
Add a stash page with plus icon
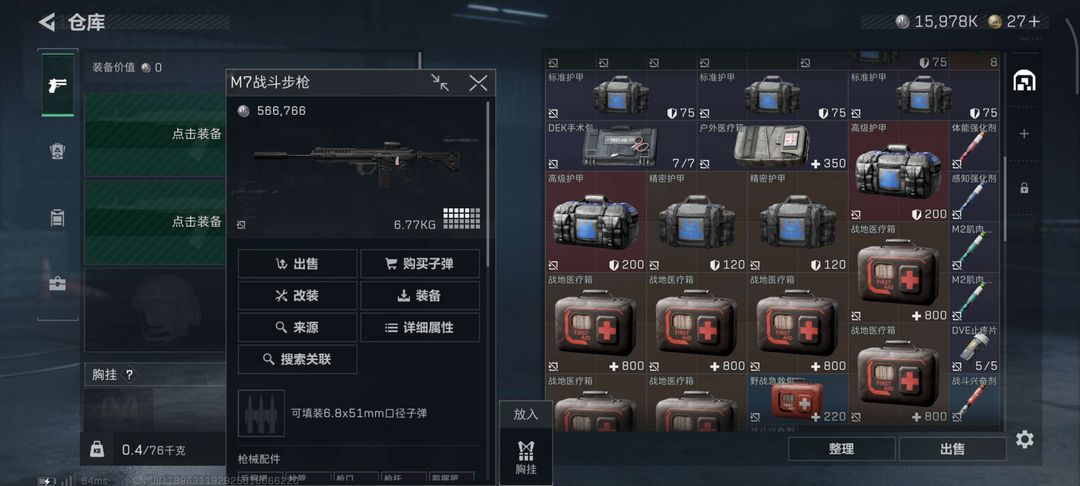[x=1024, y=134]
